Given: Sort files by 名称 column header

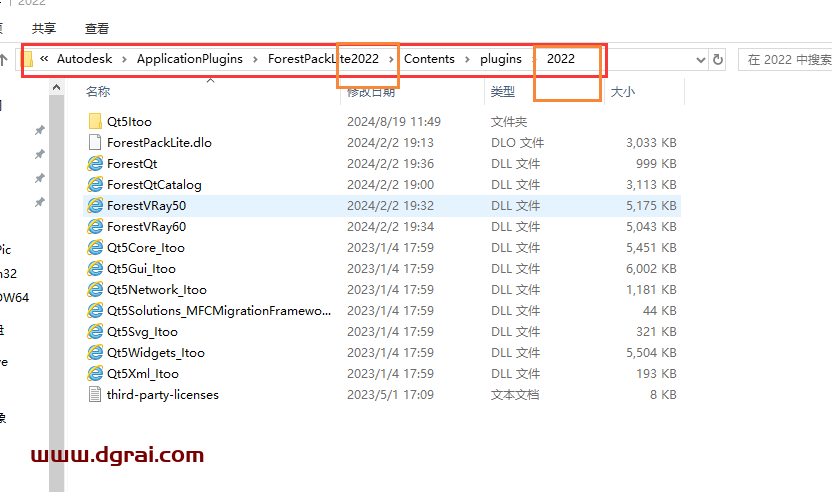Looking at the screenshot, I should pos(98,92).
